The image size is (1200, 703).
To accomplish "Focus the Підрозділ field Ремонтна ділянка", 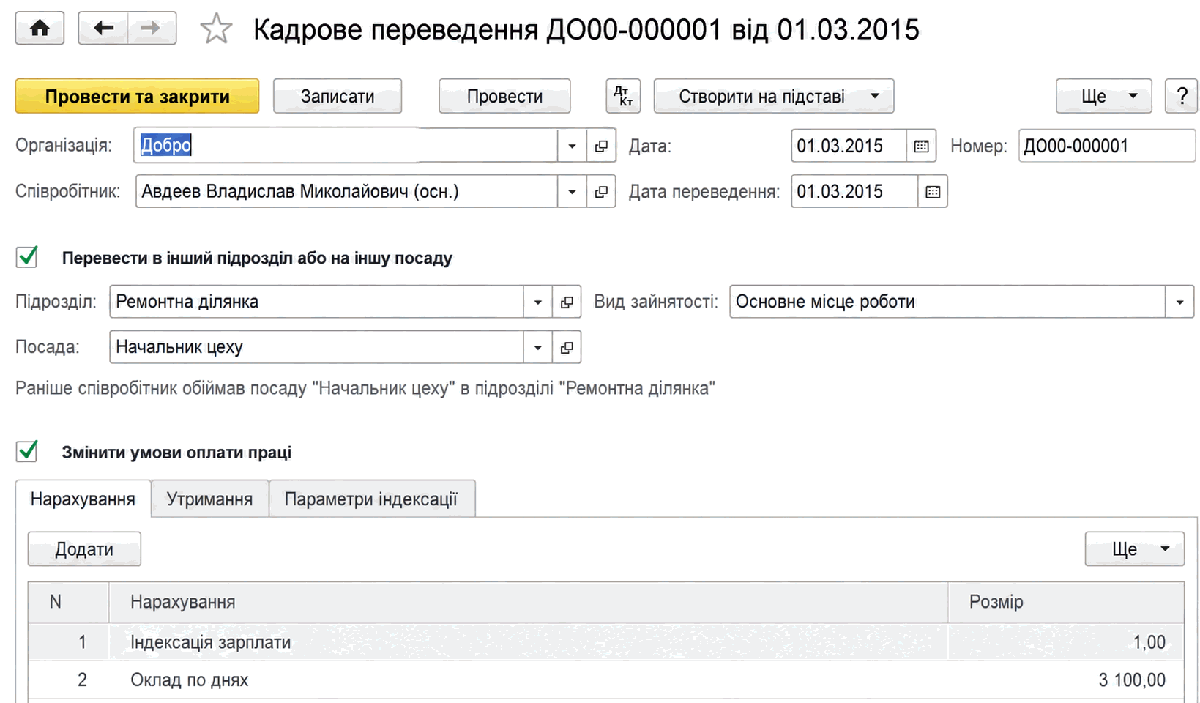I will 316,301.
